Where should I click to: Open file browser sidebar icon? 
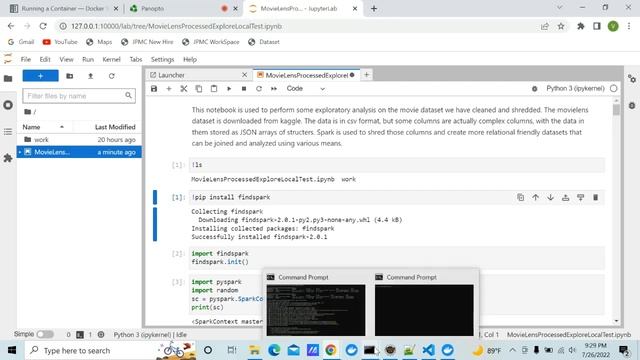tap(8, 78)
